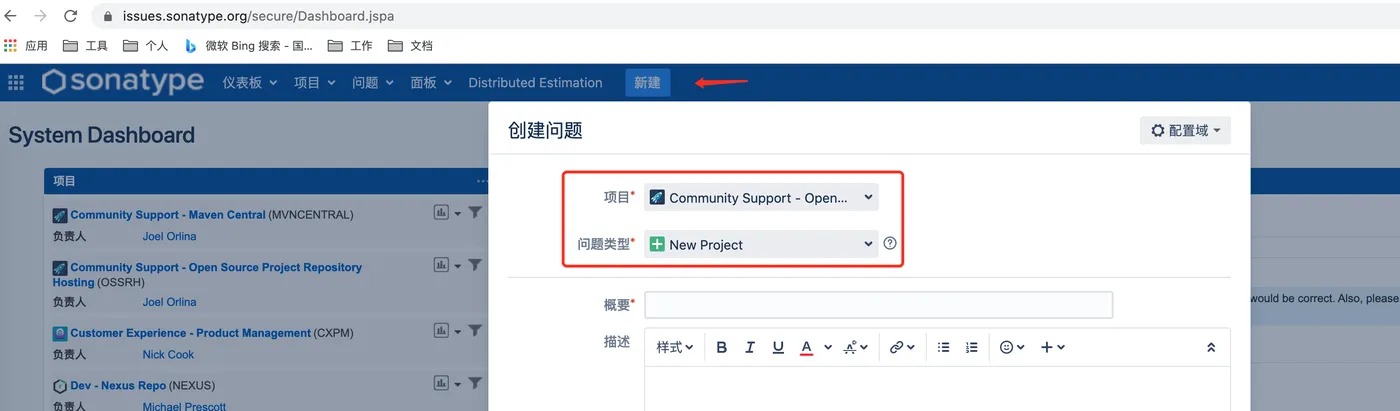Click into the 概要 summary input field
Screen dimensions: 1400x411
pos(878,305)
